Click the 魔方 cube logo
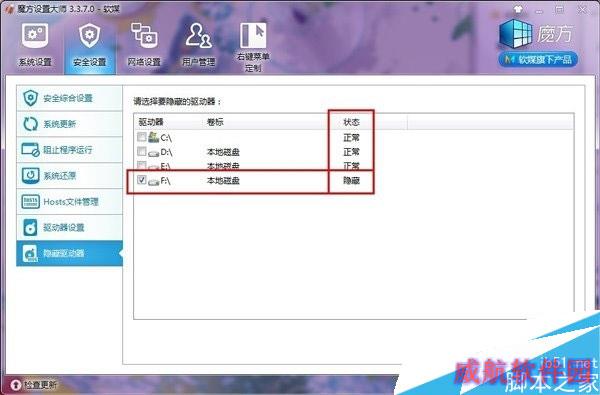Screen dimensions: 600x395 (516, 34)
